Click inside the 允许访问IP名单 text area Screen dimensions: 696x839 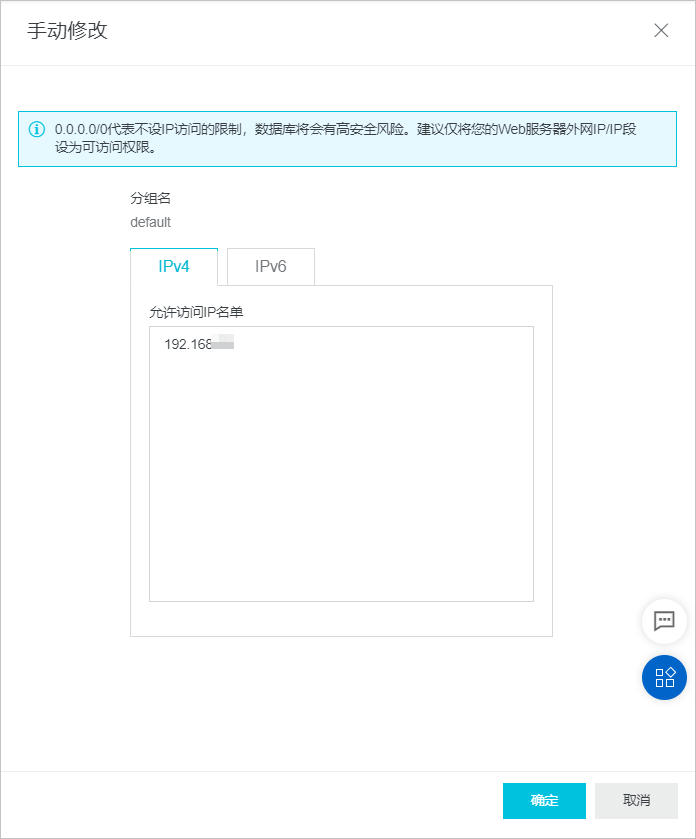(341, 464)
